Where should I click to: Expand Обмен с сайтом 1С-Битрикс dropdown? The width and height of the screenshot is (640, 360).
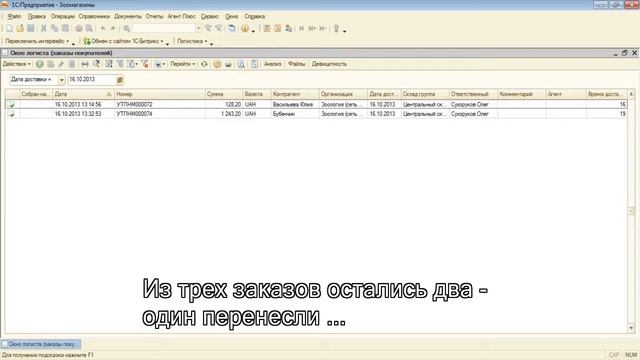pyautogui.click(x=123, y=41)
